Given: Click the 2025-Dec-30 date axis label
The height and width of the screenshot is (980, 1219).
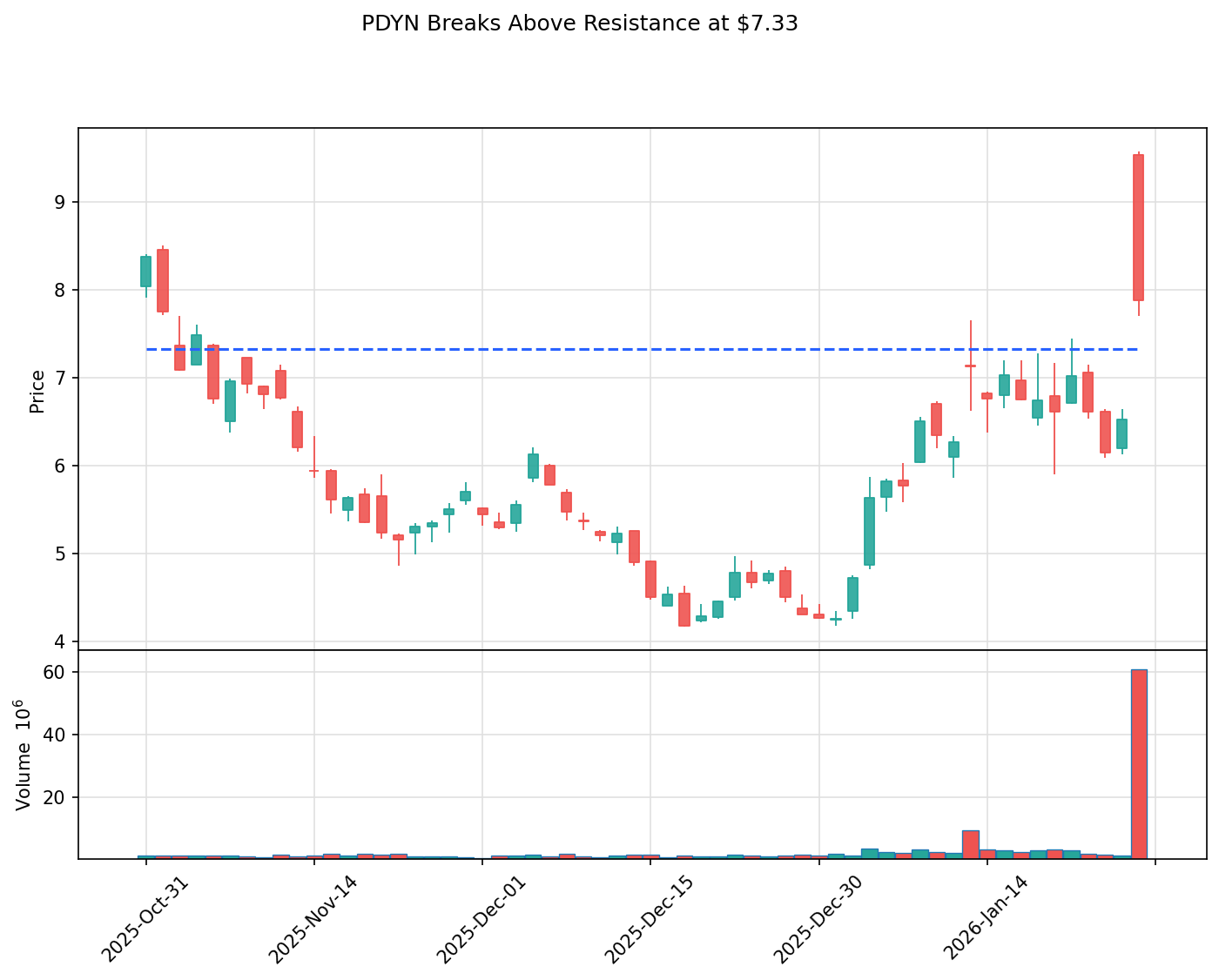Looking at the screenshot, I should (818, 917).
